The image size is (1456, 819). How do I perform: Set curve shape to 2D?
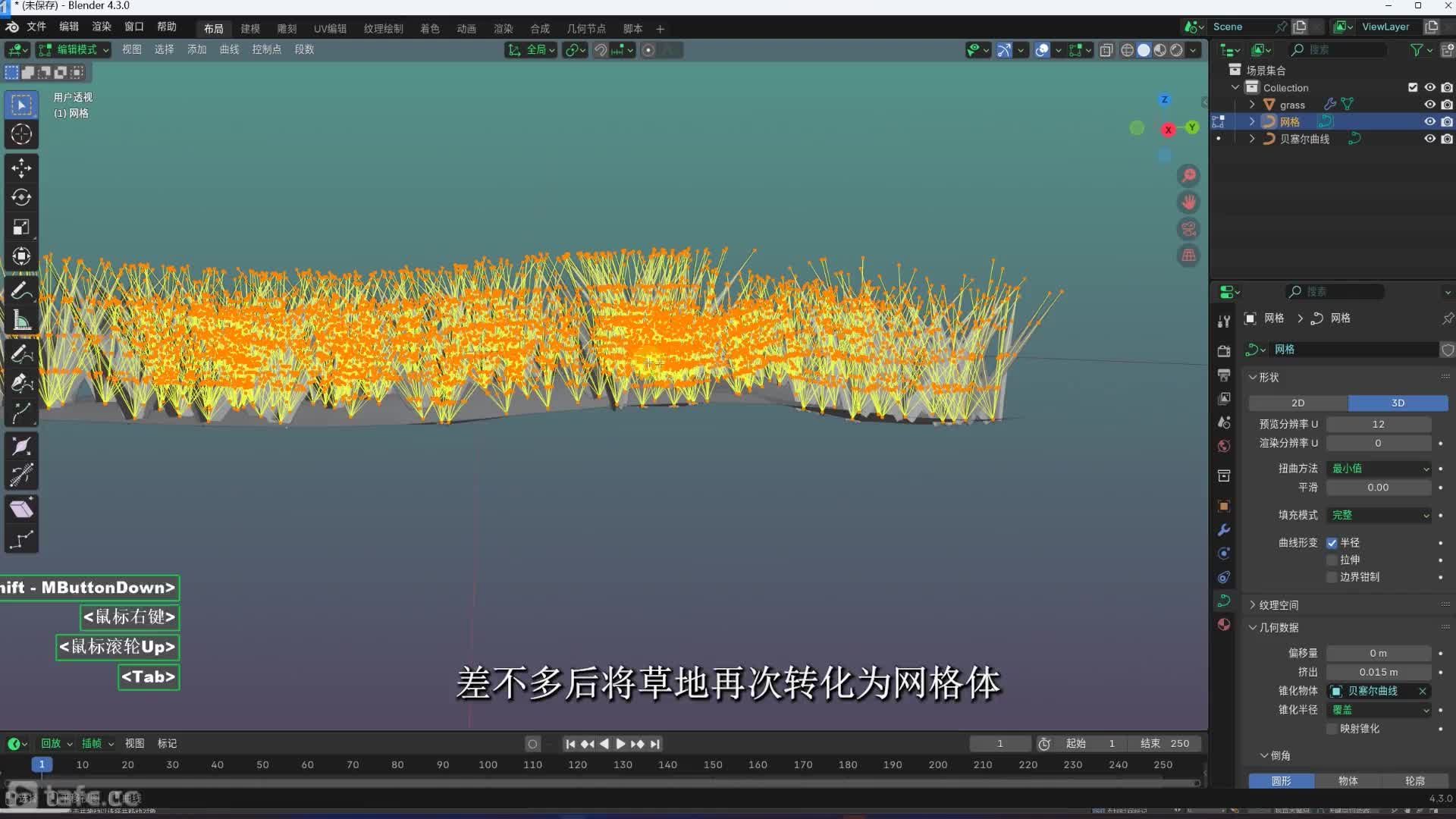[x=1298, y=403]
